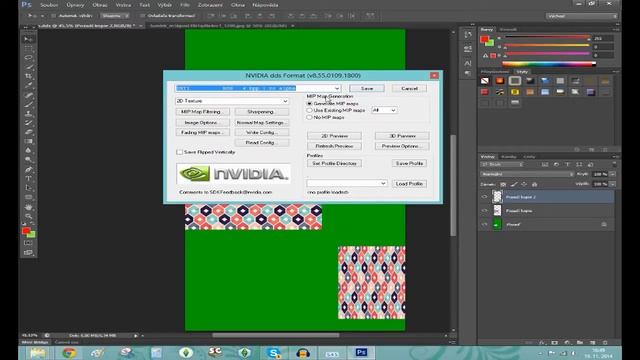Image resolution: width=640 pixels, height=360 pixels.
Task: Select the Crop tool
Action: [28, 76]
